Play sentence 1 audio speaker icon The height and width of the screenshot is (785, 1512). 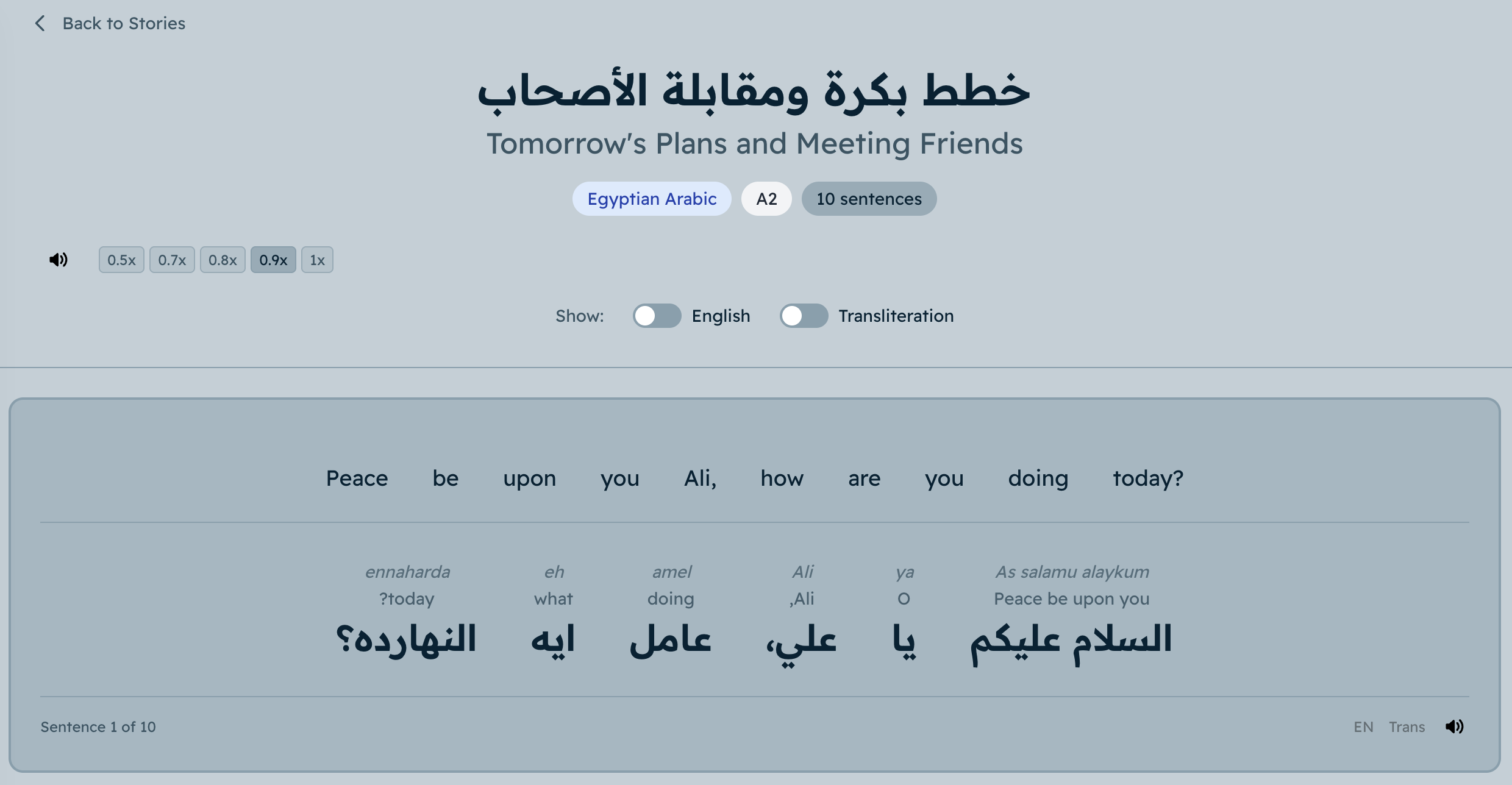point(1454,726)
